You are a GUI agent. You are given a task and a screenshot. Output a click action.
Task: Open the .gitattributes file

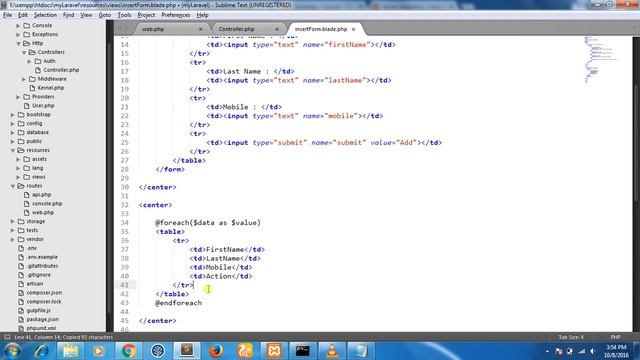click(42, 266)
